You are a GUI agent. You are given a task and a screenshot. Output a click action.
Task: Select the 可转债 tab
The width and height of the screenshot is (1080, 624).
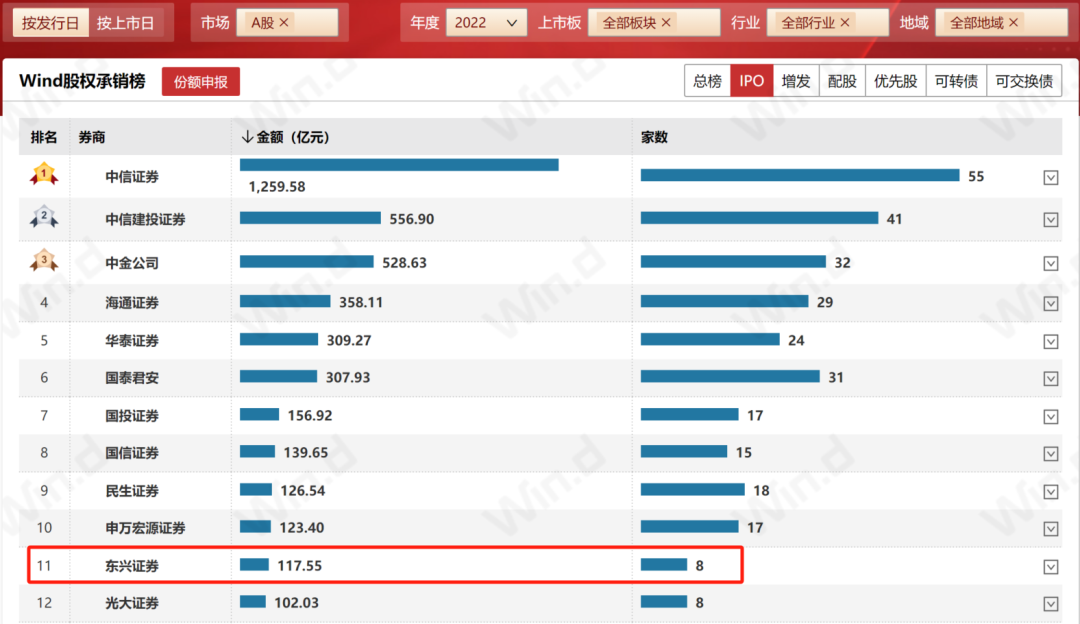957,81
